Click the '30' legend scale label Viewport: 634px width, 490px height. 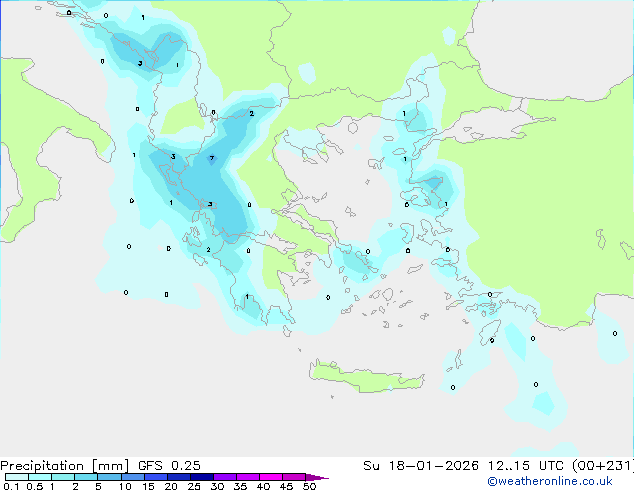(217, 486)
